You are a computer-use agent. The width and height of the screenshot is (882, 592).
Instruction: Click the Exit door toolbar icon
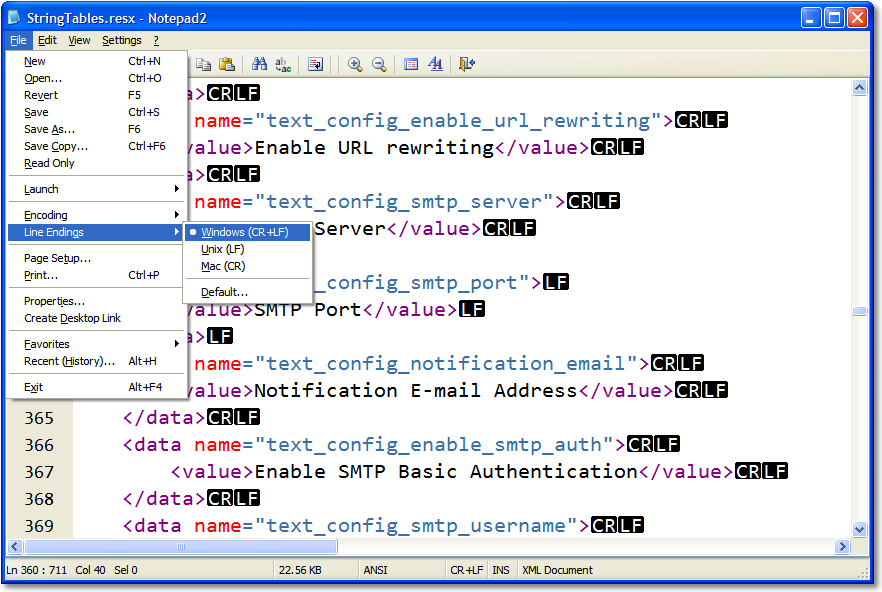point(467,64)
